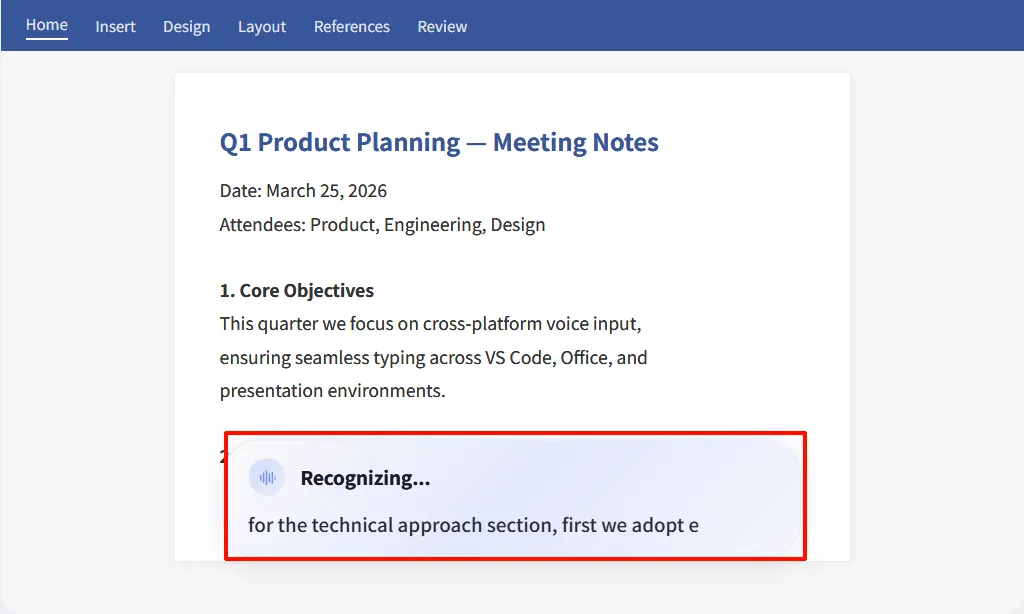This screenshot has height=614, width=1024.
Task: Click the line starting "ensuring seamless typing"
Action: (x=433, y=357)
